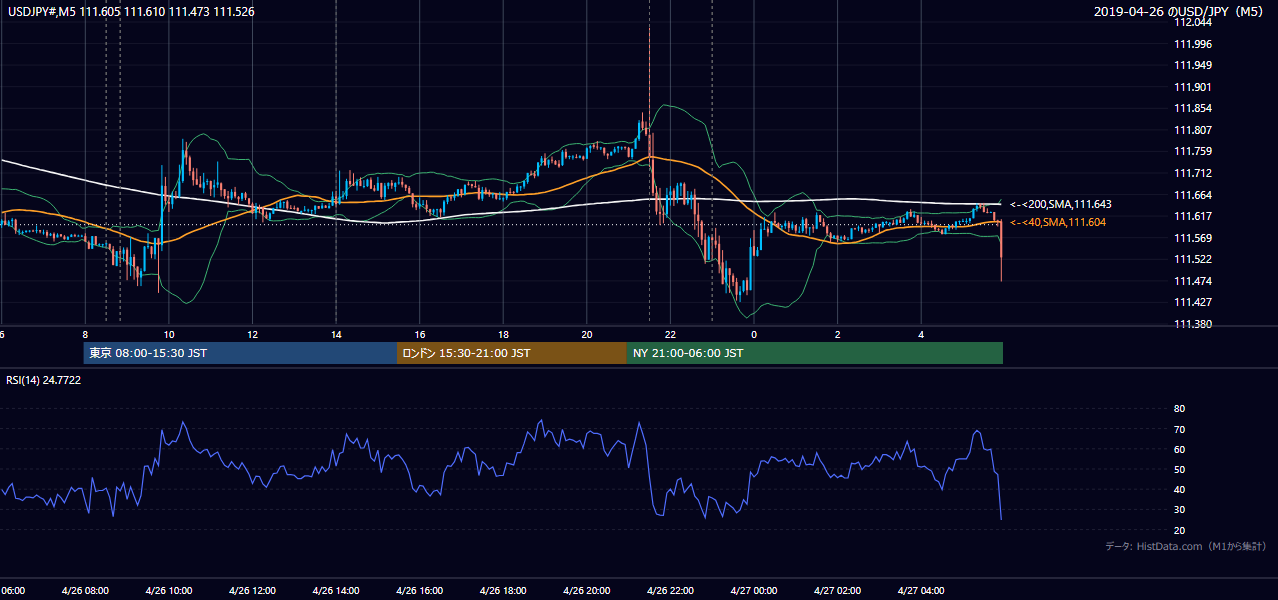
Task: Select the NY 21:00-06:00 JST session bar
Action: coord(815,353)
